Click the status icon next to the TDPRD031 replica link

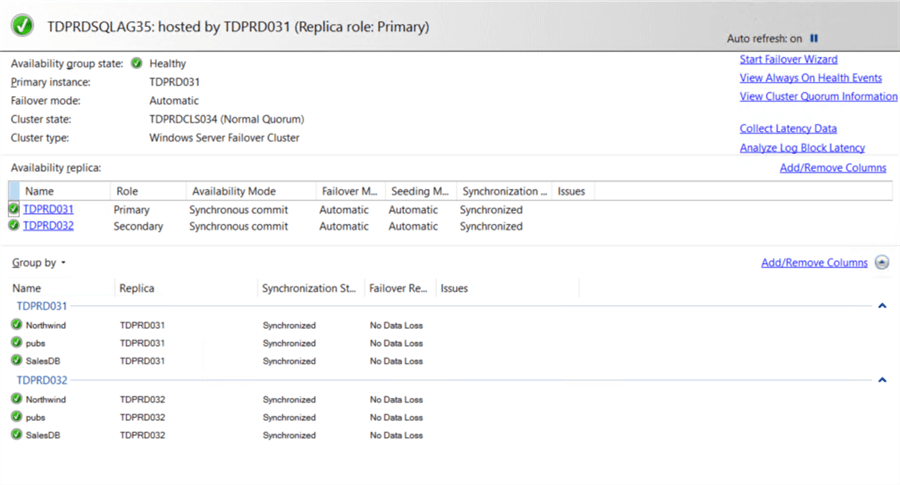pyautogui.click(x=14, y=208)
